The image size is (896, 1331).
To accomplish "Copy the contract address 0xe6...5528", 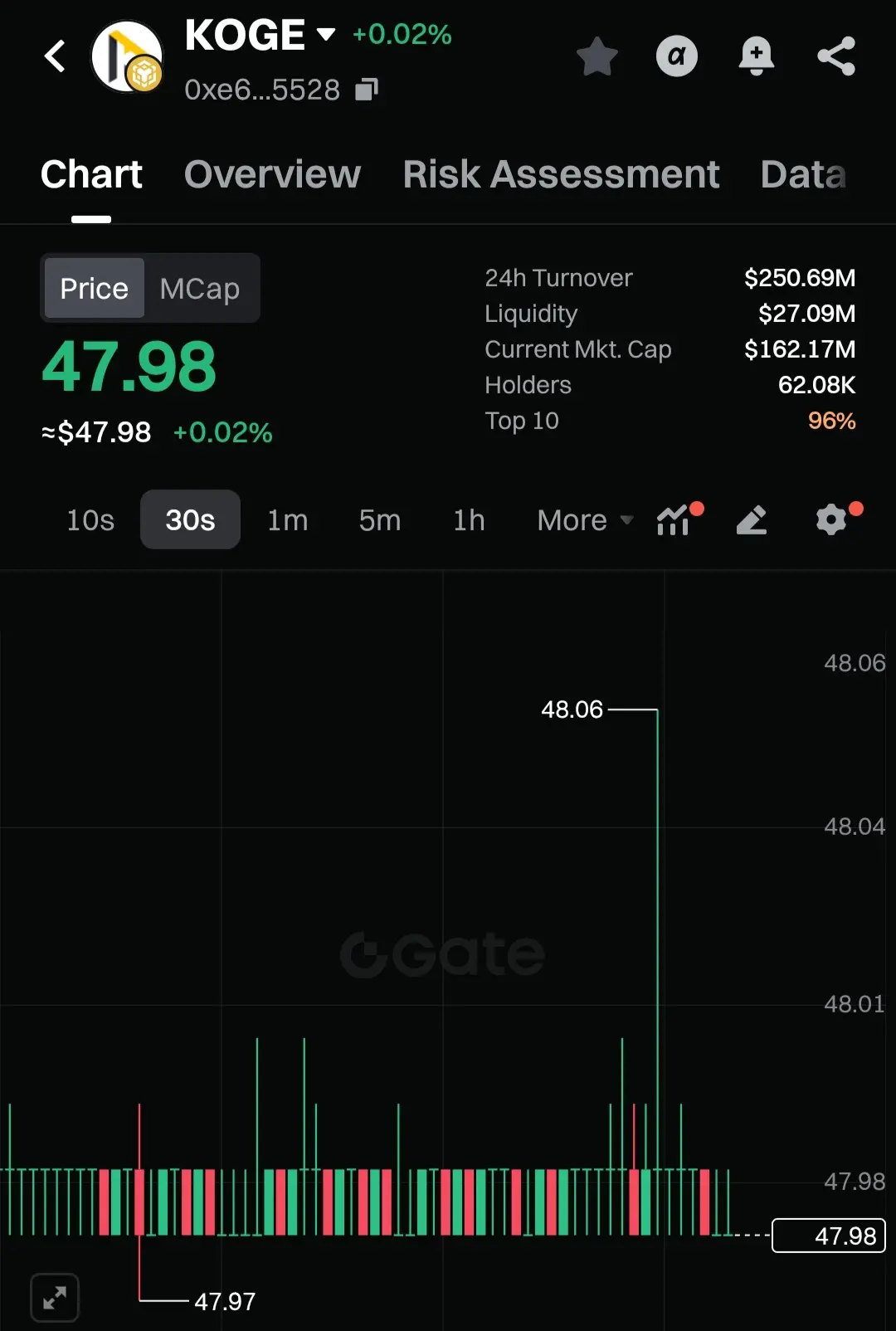I will point(367,89).
